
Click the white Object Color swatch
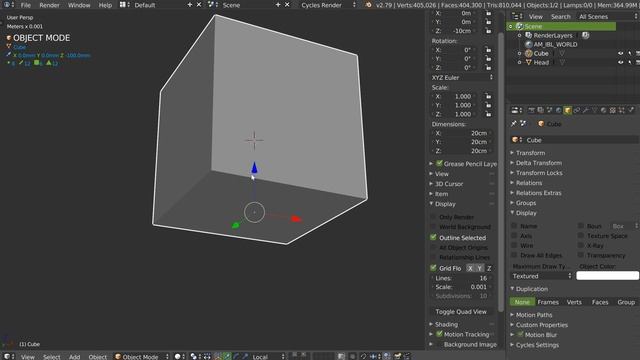(607, 276)
